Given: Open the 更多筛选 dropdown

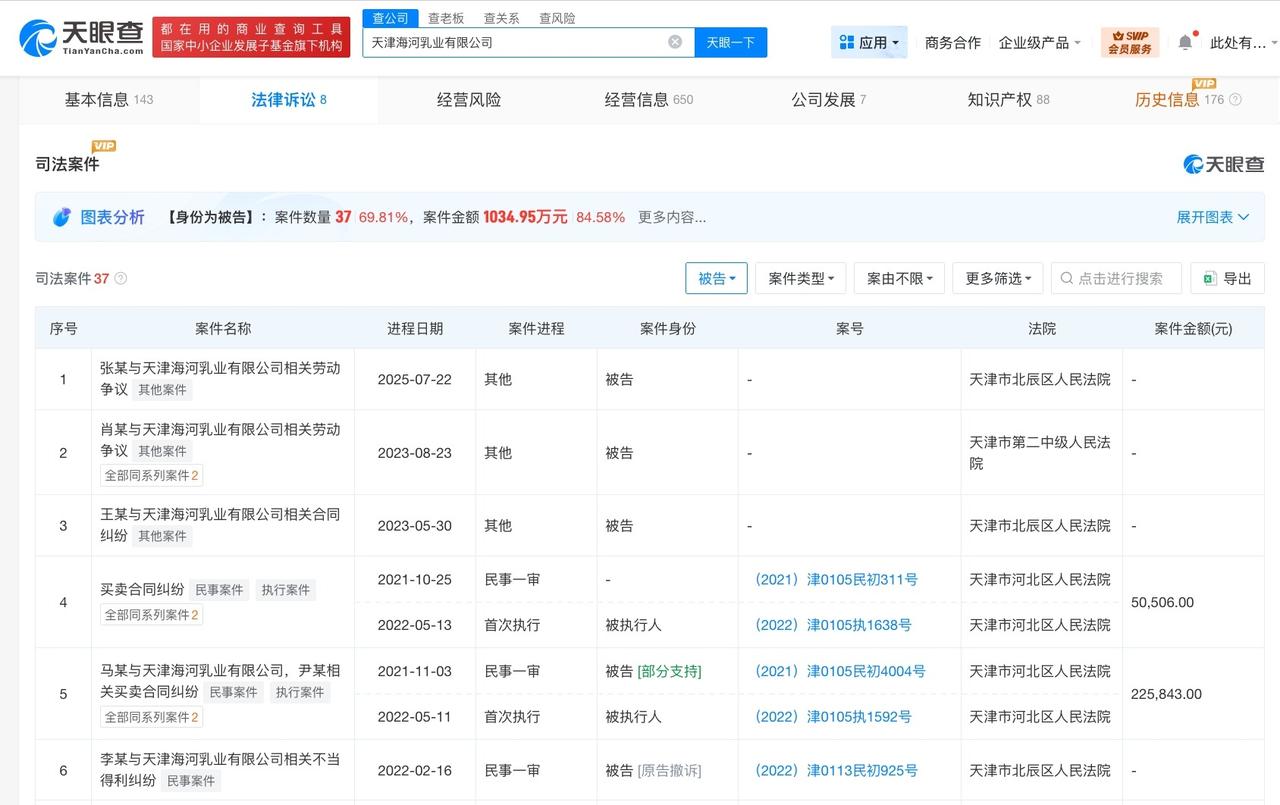Looking at the screenshot, I should (998, 279).
